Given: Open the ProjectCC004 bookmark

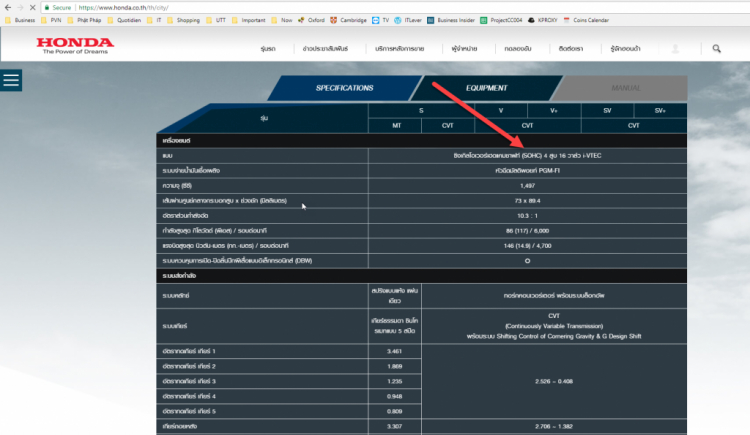Looking at the screenshot, I should (501, 20).
